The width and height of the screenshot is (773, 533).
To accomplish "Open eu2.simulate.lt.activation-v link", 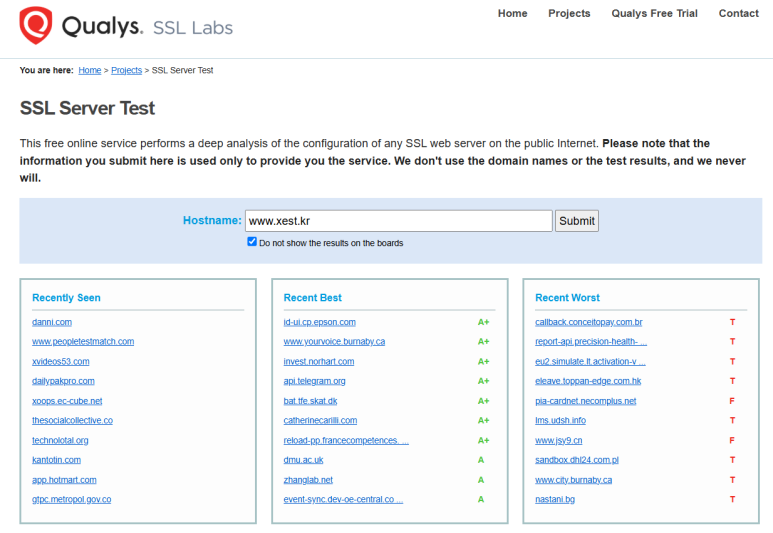I will [590, 361].
